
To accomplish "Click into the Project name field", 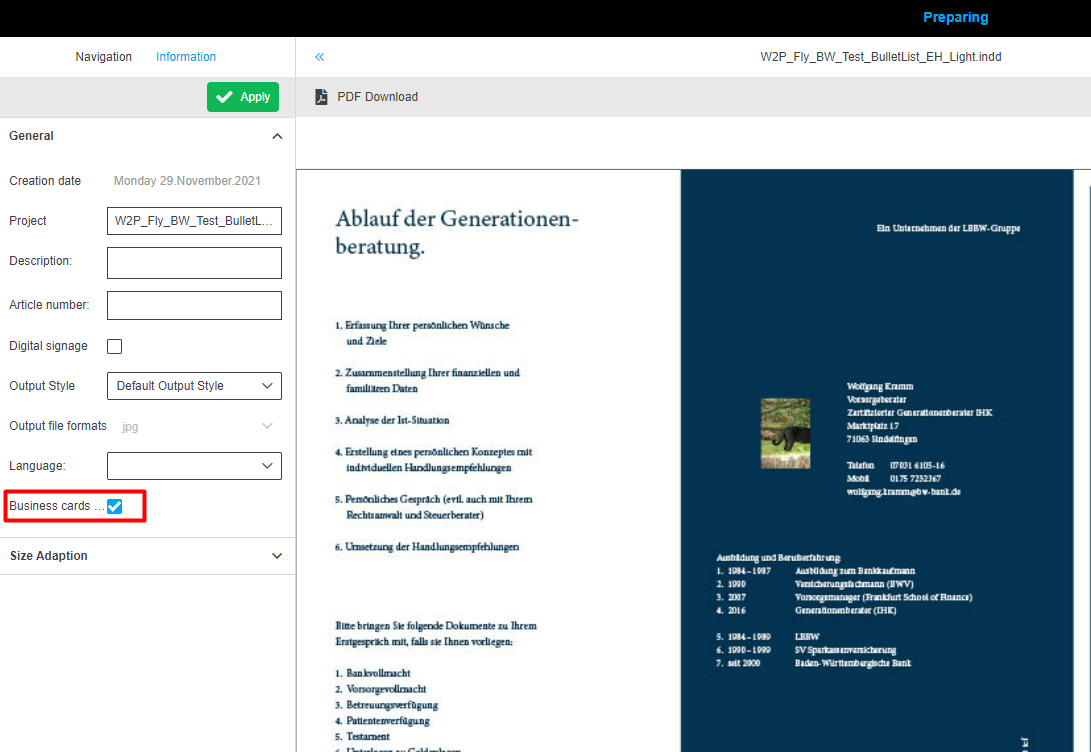I will tap(194, 221).
